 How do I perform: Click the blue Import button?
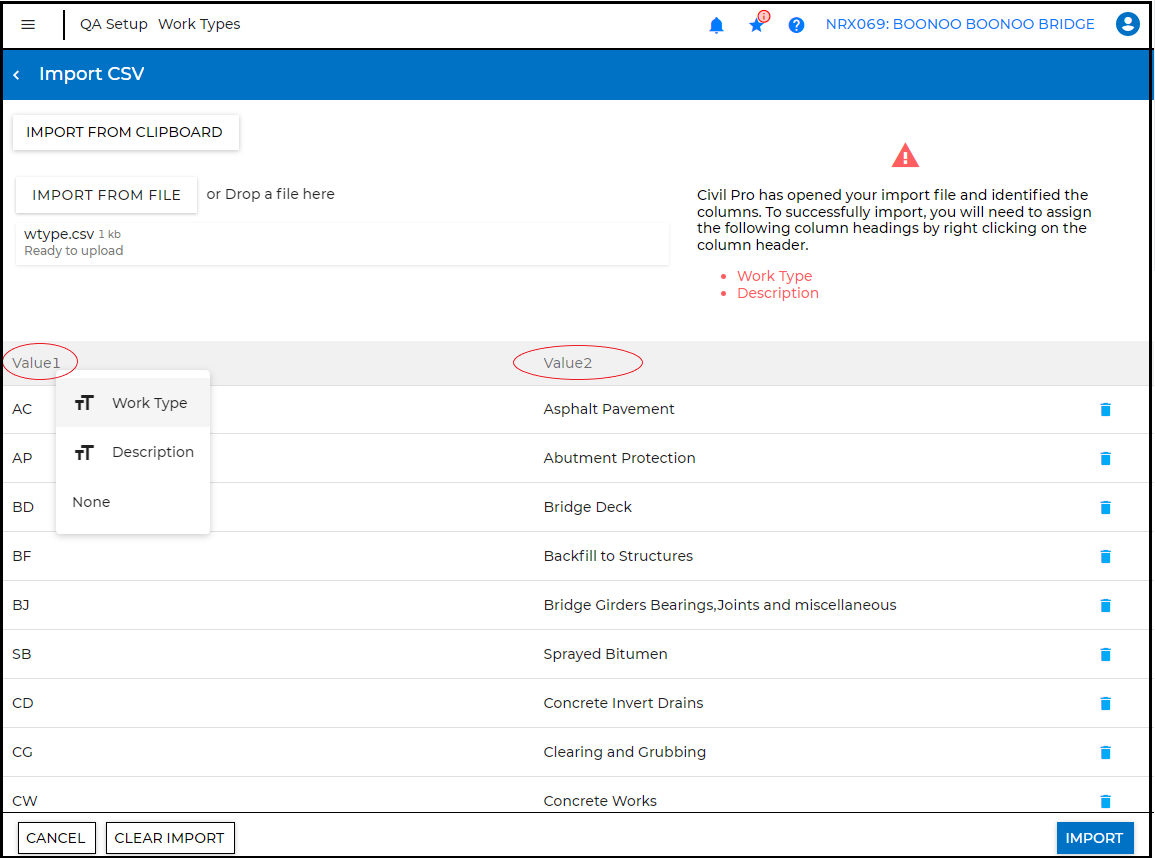point(1094,838)
